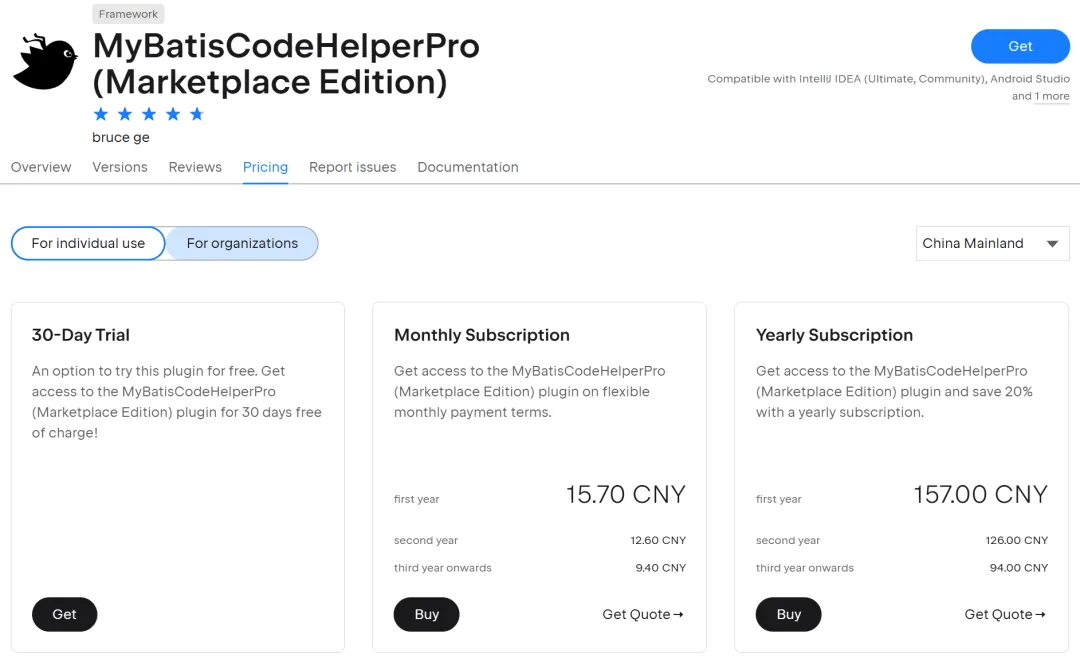The height and width of the screenshot is (662, 1080).
Task: Get Quote for Yearly Subscription
Action: click(x=1005, y=614)
